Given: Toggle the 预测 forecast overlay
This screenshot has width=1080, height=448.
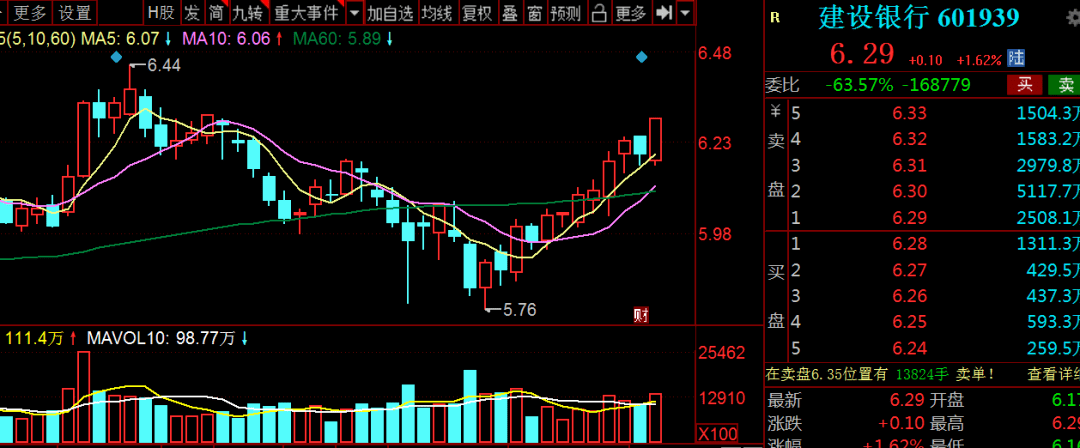Looking at the screenshot, I should (566, 12).
